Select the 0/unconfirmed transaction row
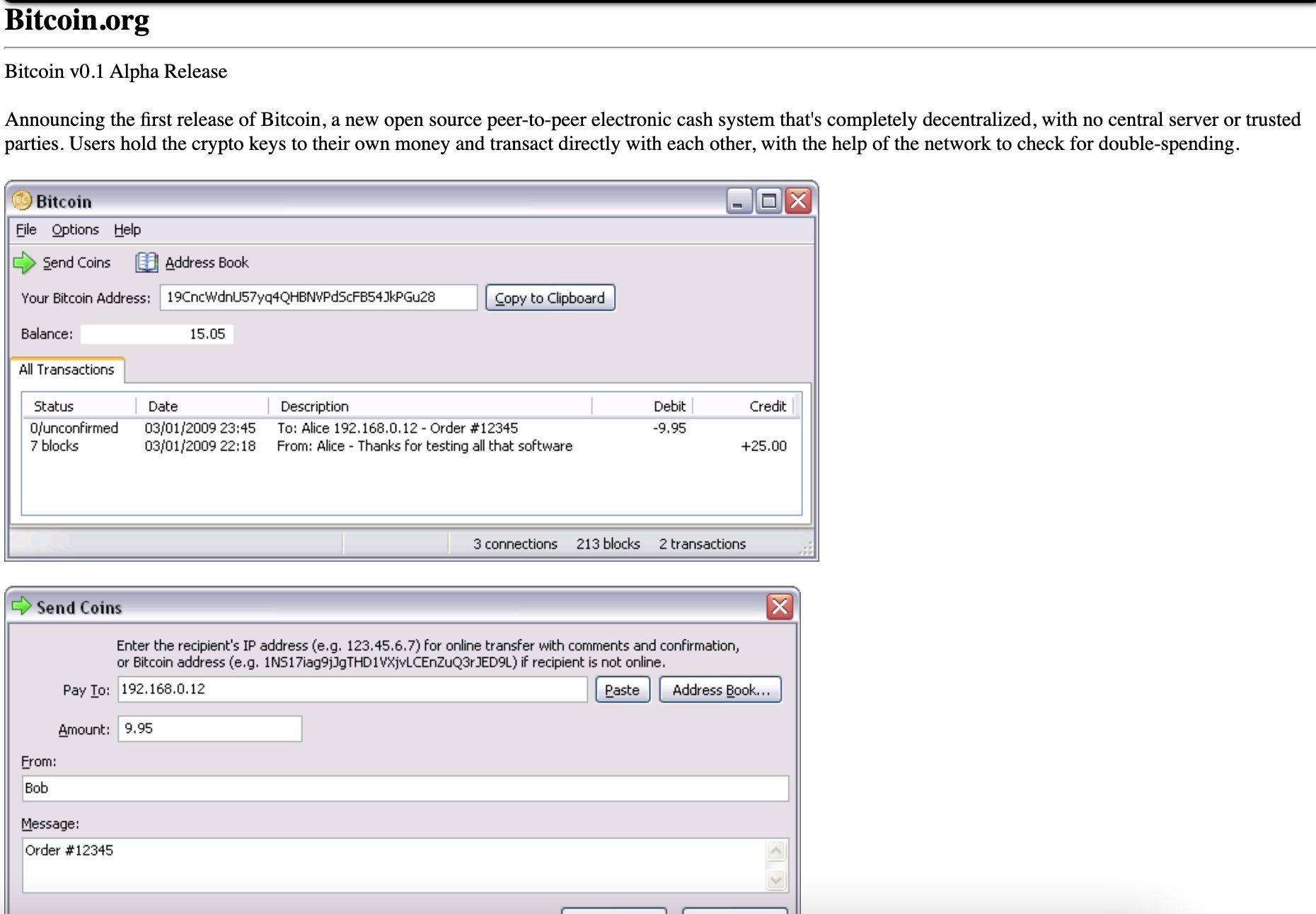 coord(410,428)
